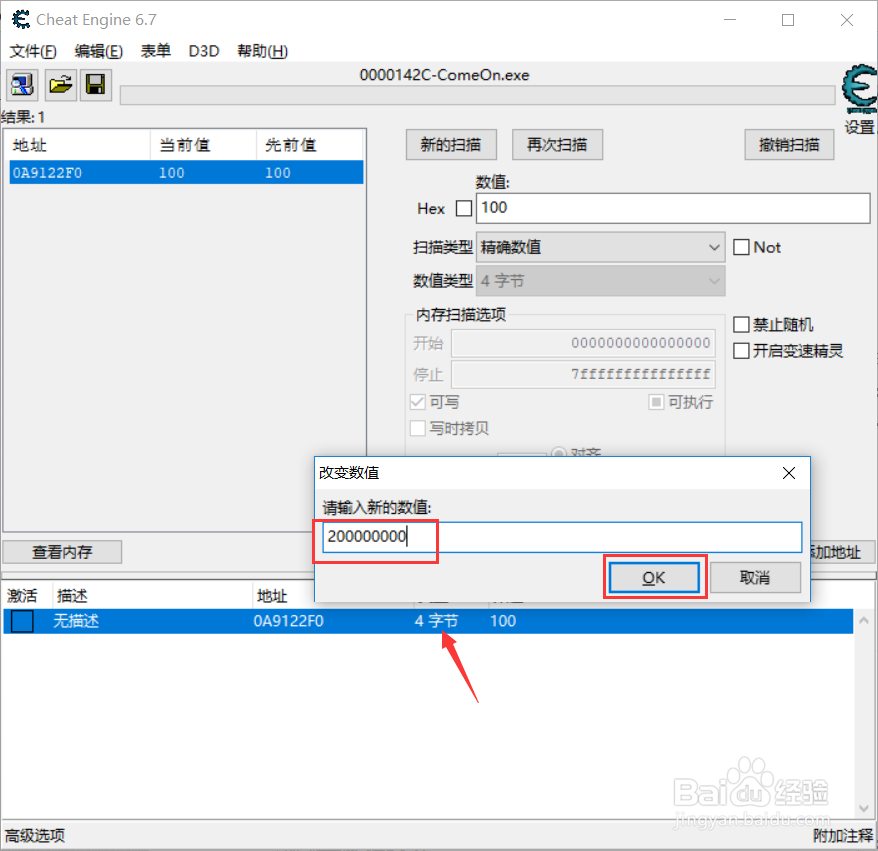Save table with floppy disk icon
This screenshot has height=851, width=878.
point(96,85)
